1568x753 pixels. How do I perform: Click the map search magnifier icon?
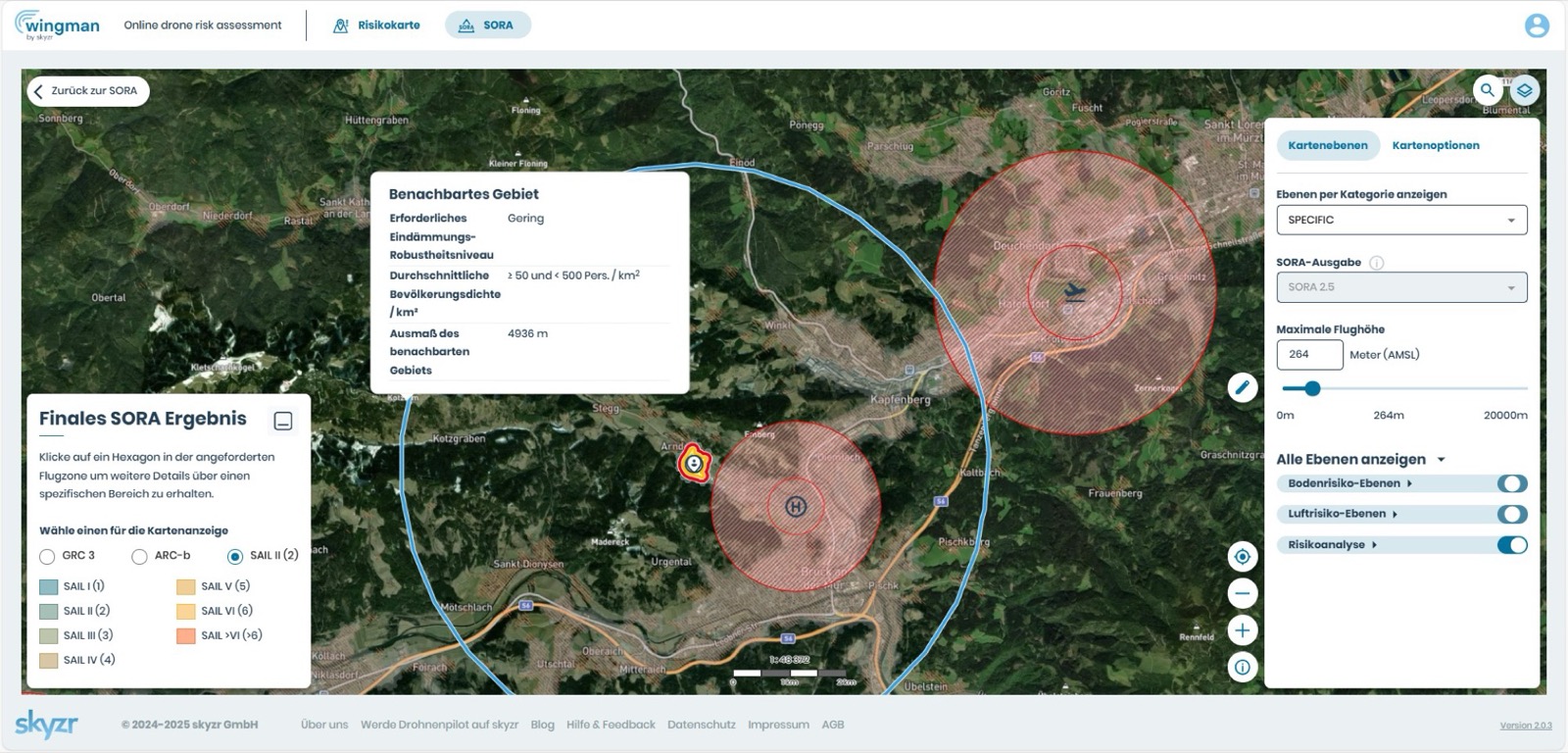point(1487,90)
